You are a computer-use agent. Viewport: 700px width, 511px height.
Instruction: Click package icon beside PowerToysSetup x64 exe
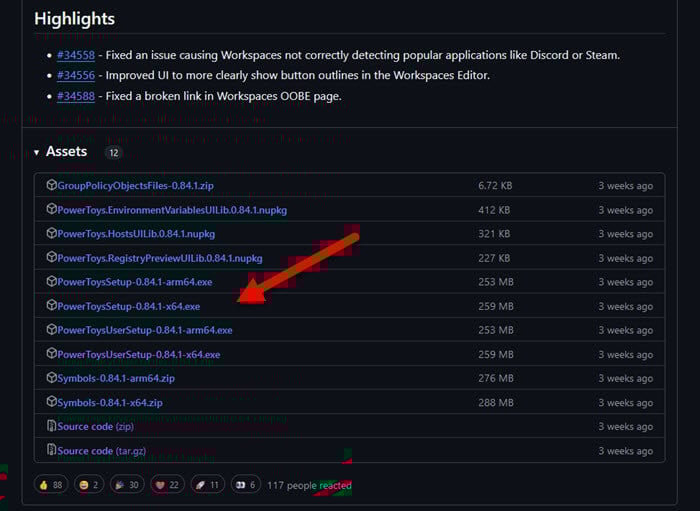click(x=51, y=305)
